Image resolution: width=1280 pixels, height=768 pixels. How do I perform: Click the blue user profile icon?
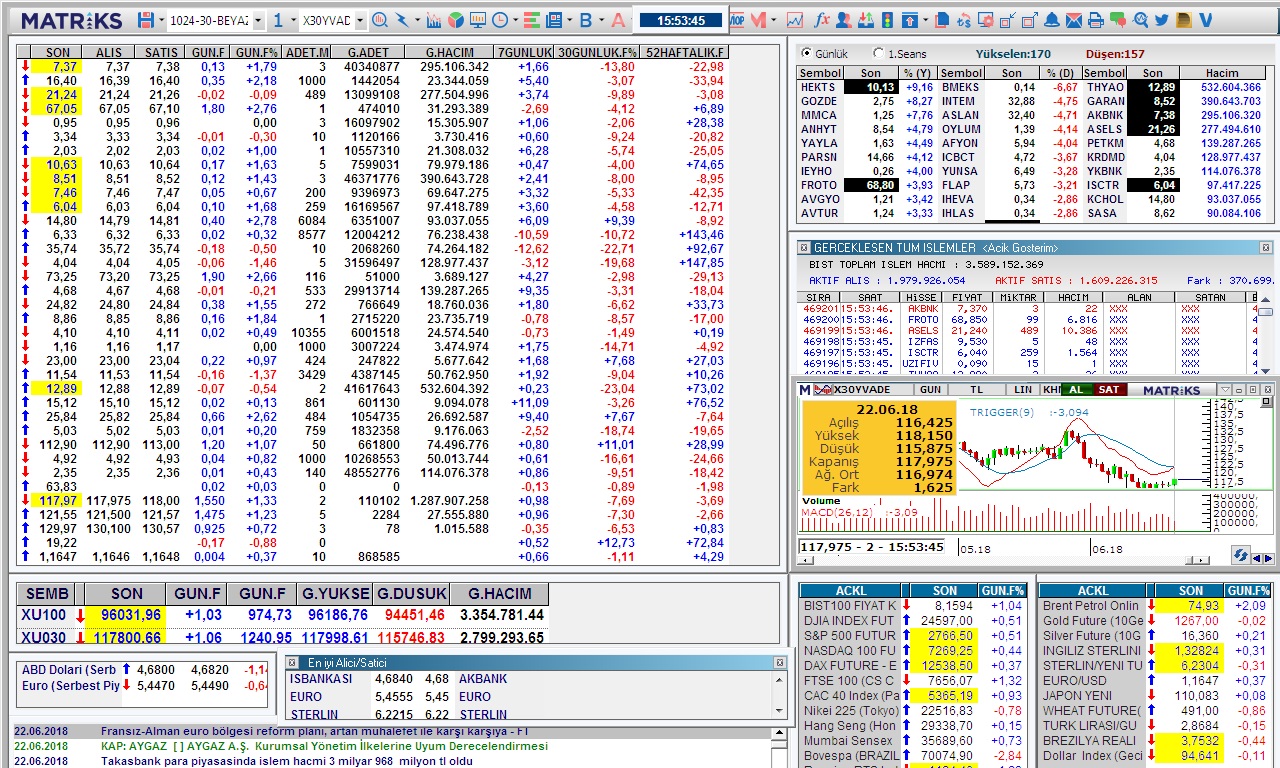pos(844,20)
